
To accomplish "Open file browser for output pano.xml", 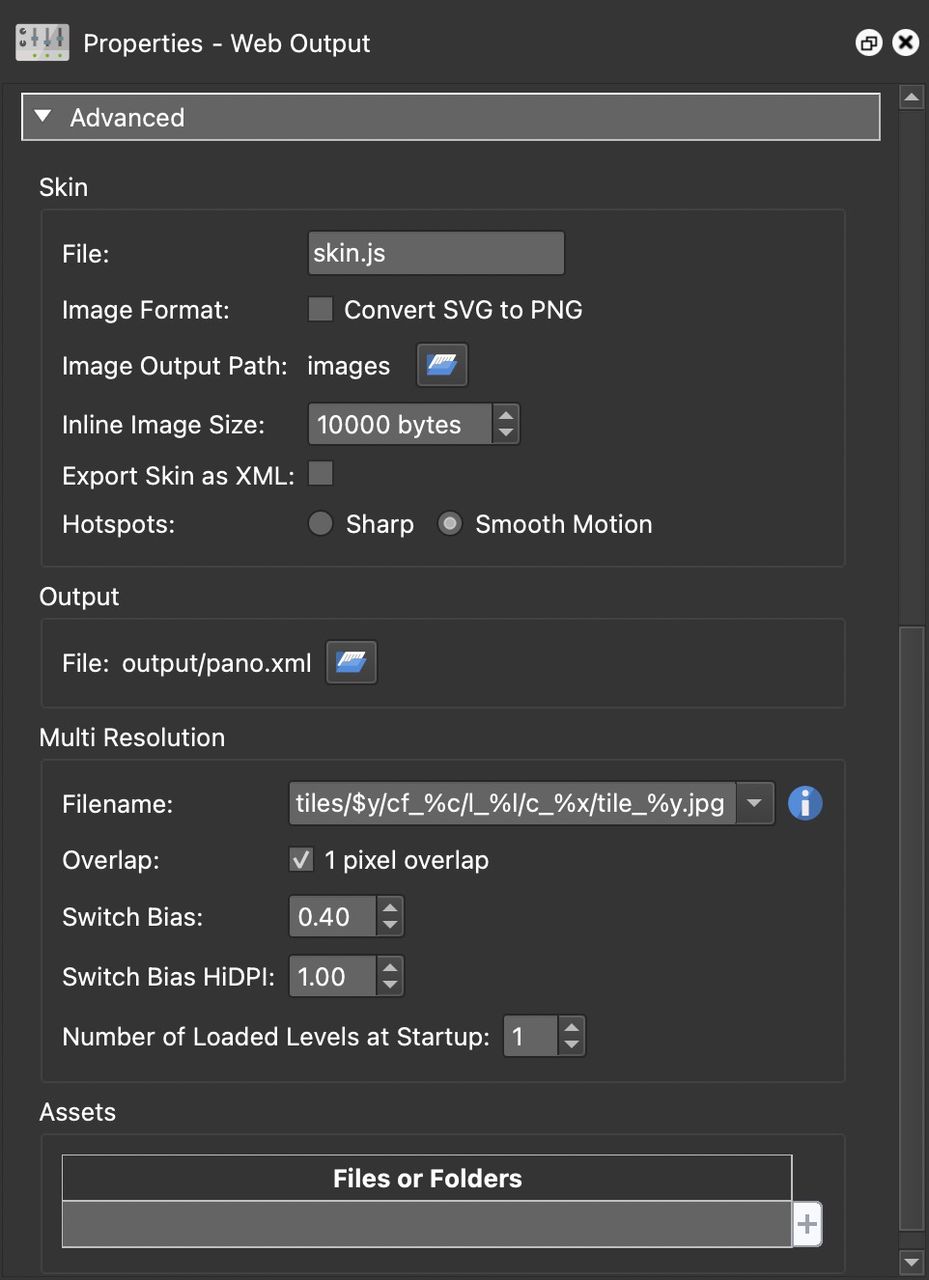I will point(350,661).
